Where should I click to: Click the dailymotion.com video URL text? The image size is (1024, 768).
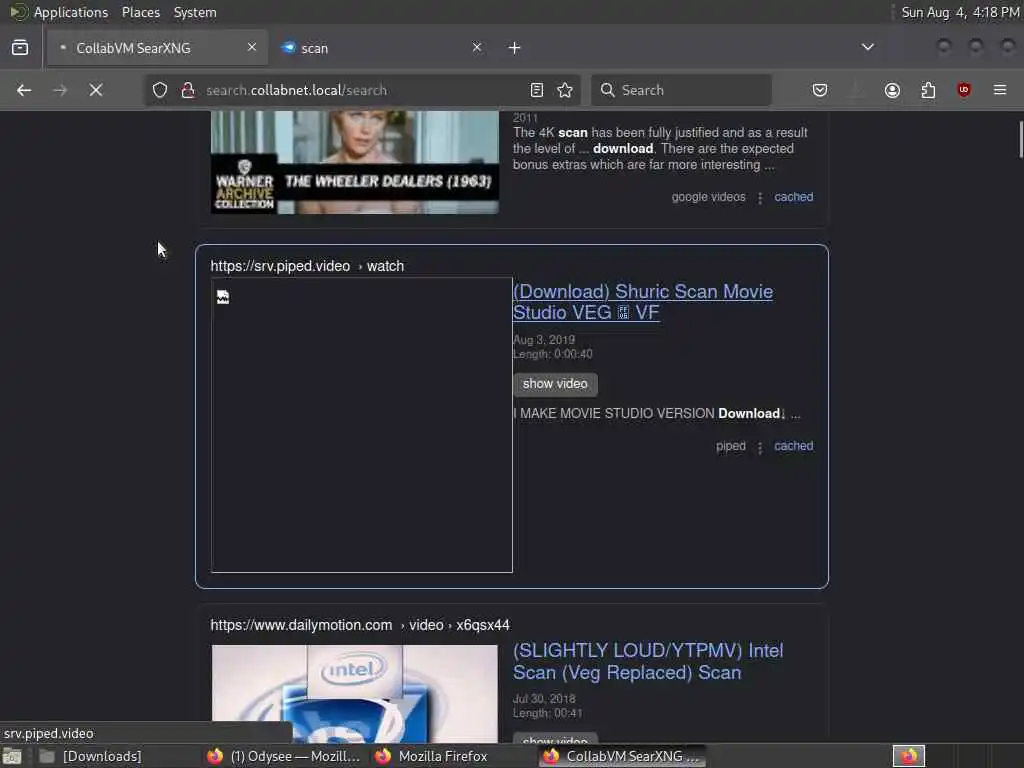[360, 626]
